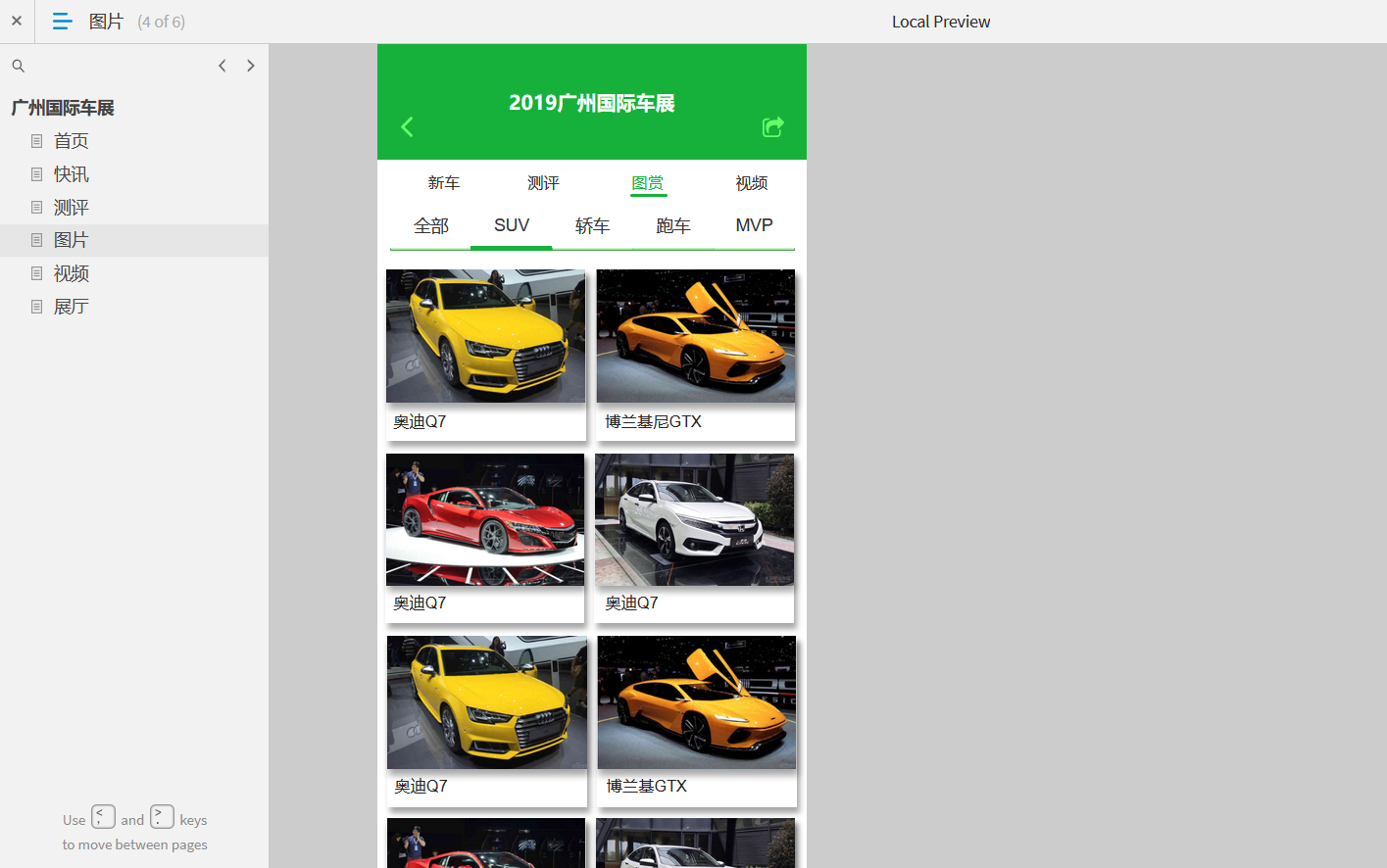Switch to the 视频 tab in phone view
This screenshot has width=1387, height=868.
[x=752, y=183]
